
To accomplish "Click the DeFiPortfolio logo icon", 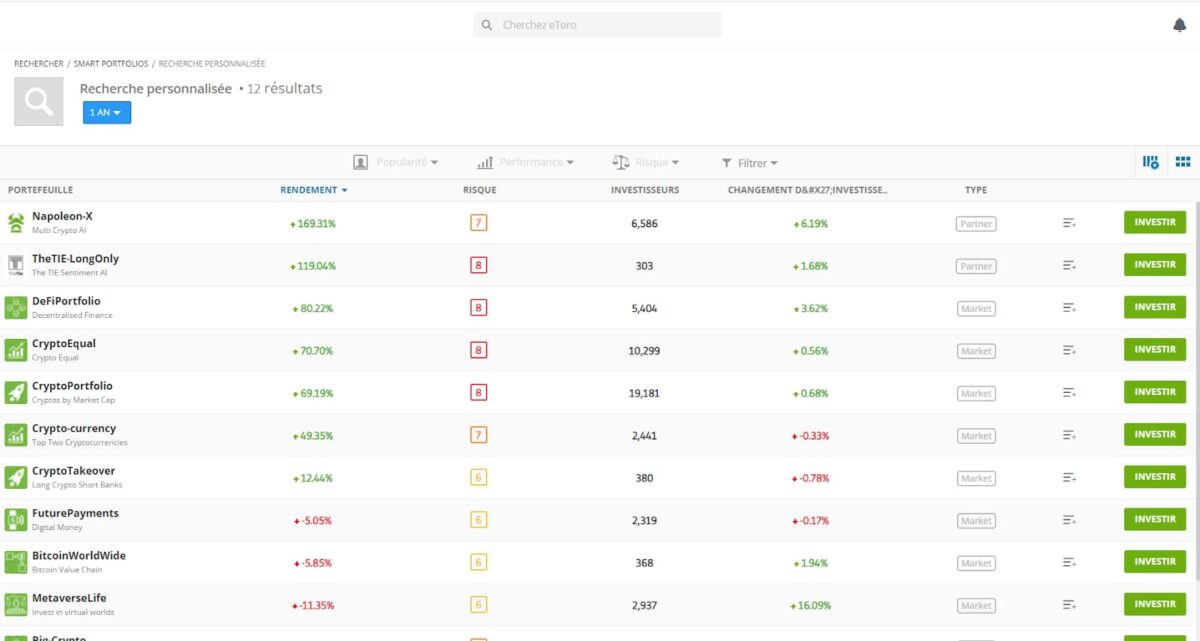I will 16,307.
